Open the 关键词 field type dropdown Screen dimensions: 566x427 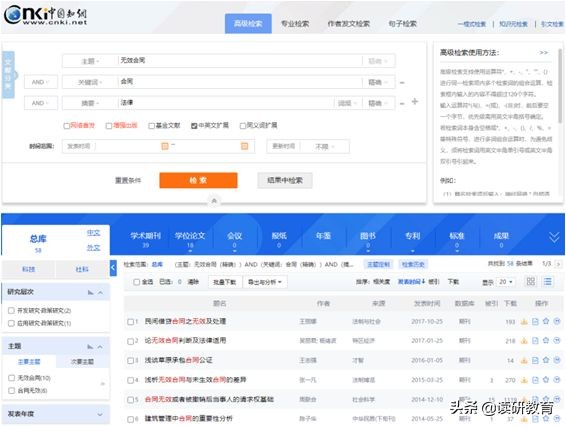pyautogui.click(x=90, y=82)
